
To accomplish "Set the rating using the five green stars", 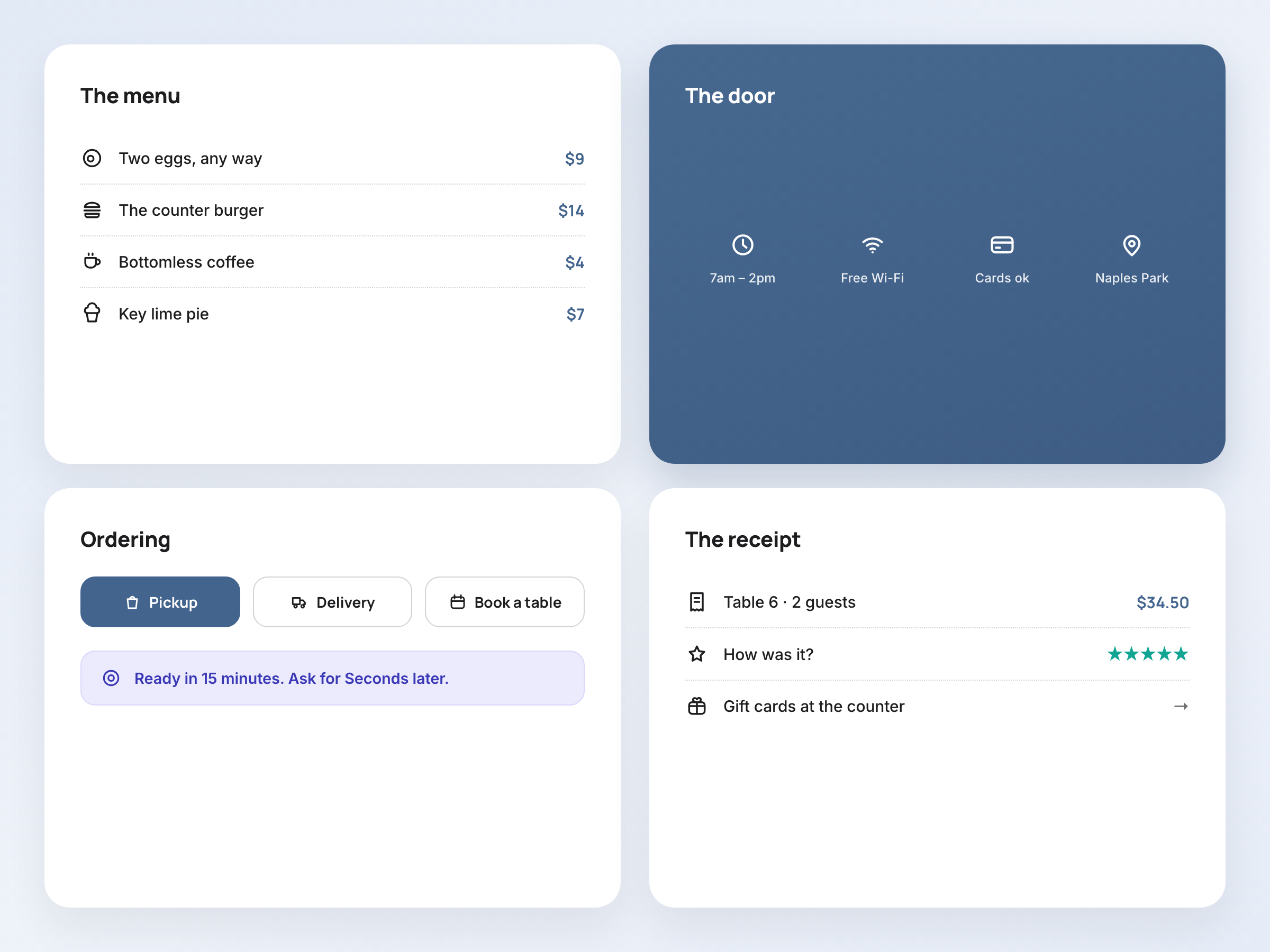I will point(1148,654).
